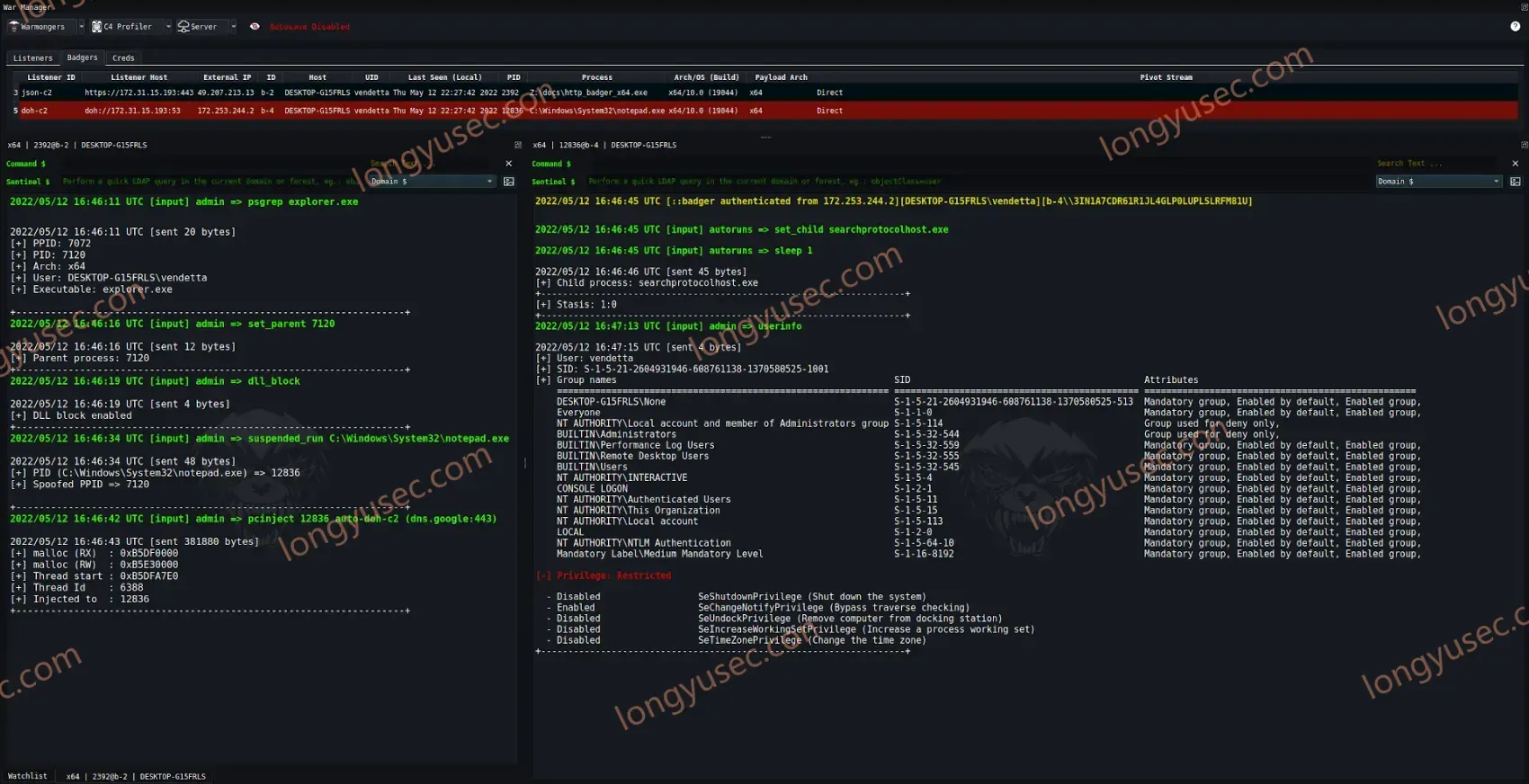Click the suspended_run notepad.exe command line
Screen dimensions: 1529x784
(259, 439)
